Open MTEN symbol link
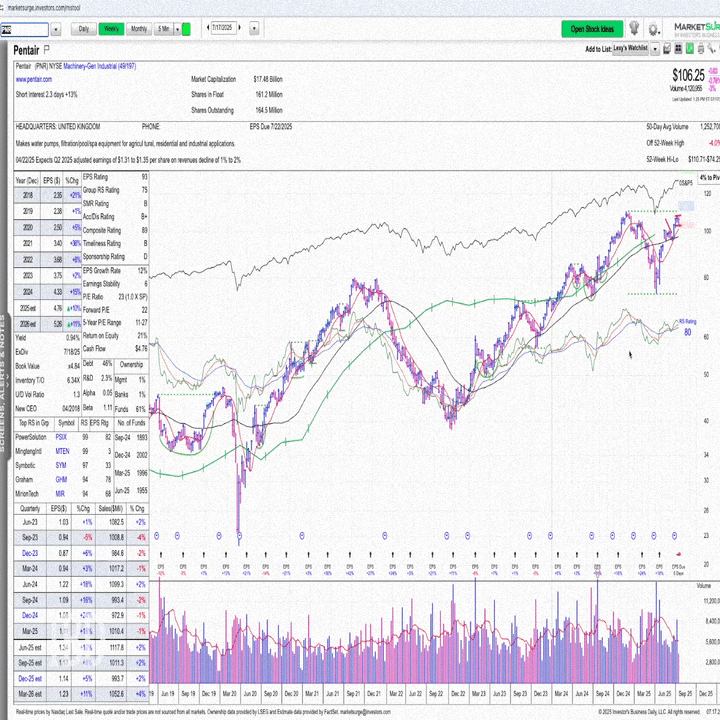The width and height of the screenshot is (720, 720). tap(62, 451)
